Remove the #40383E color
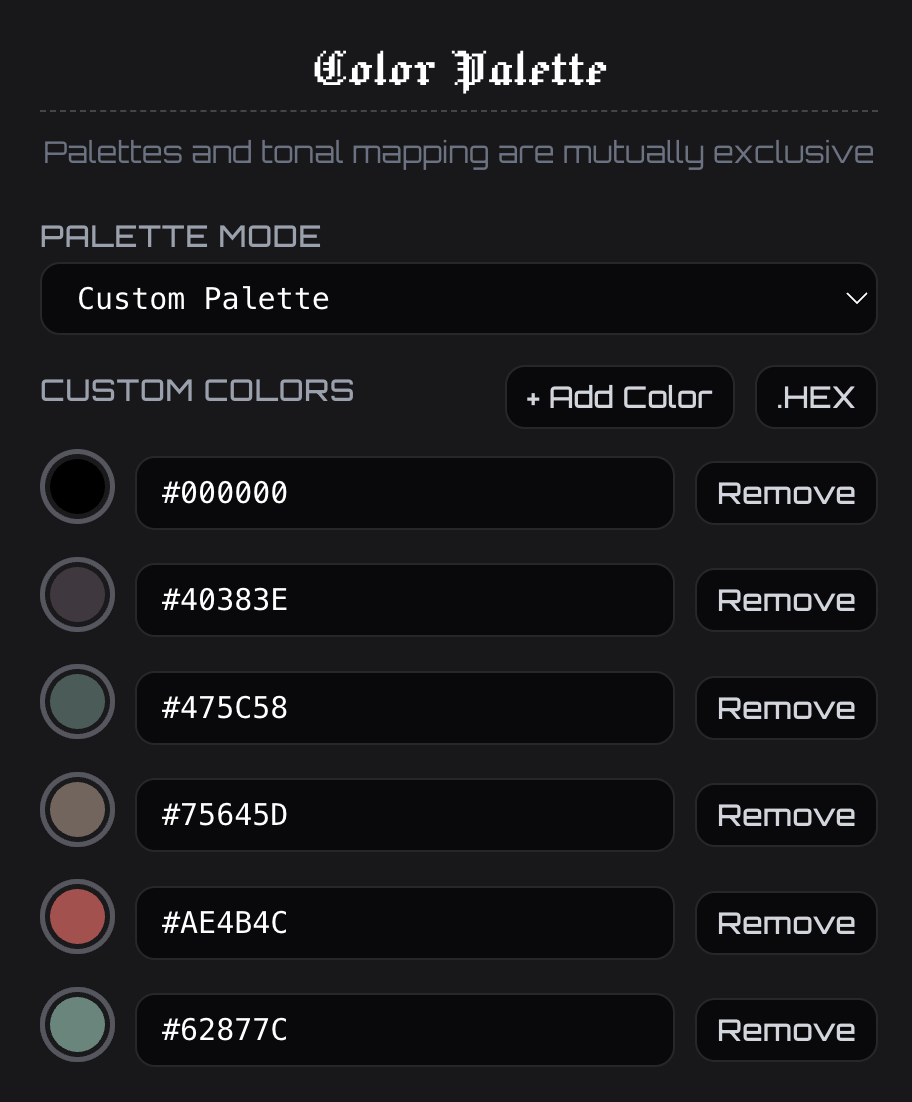The width and height of the screenshot is (912, 1102). [786, 600]
